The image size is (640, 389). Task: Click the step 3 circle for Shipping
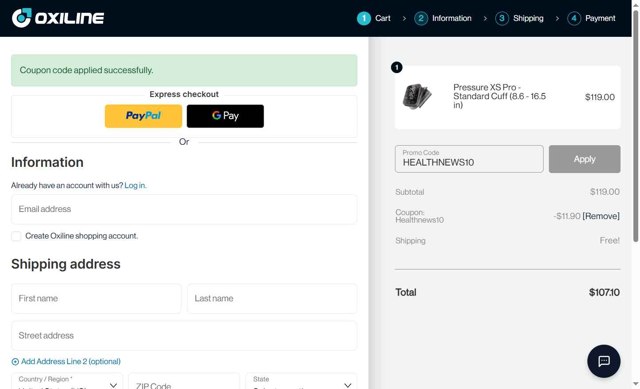pos(502,18)
